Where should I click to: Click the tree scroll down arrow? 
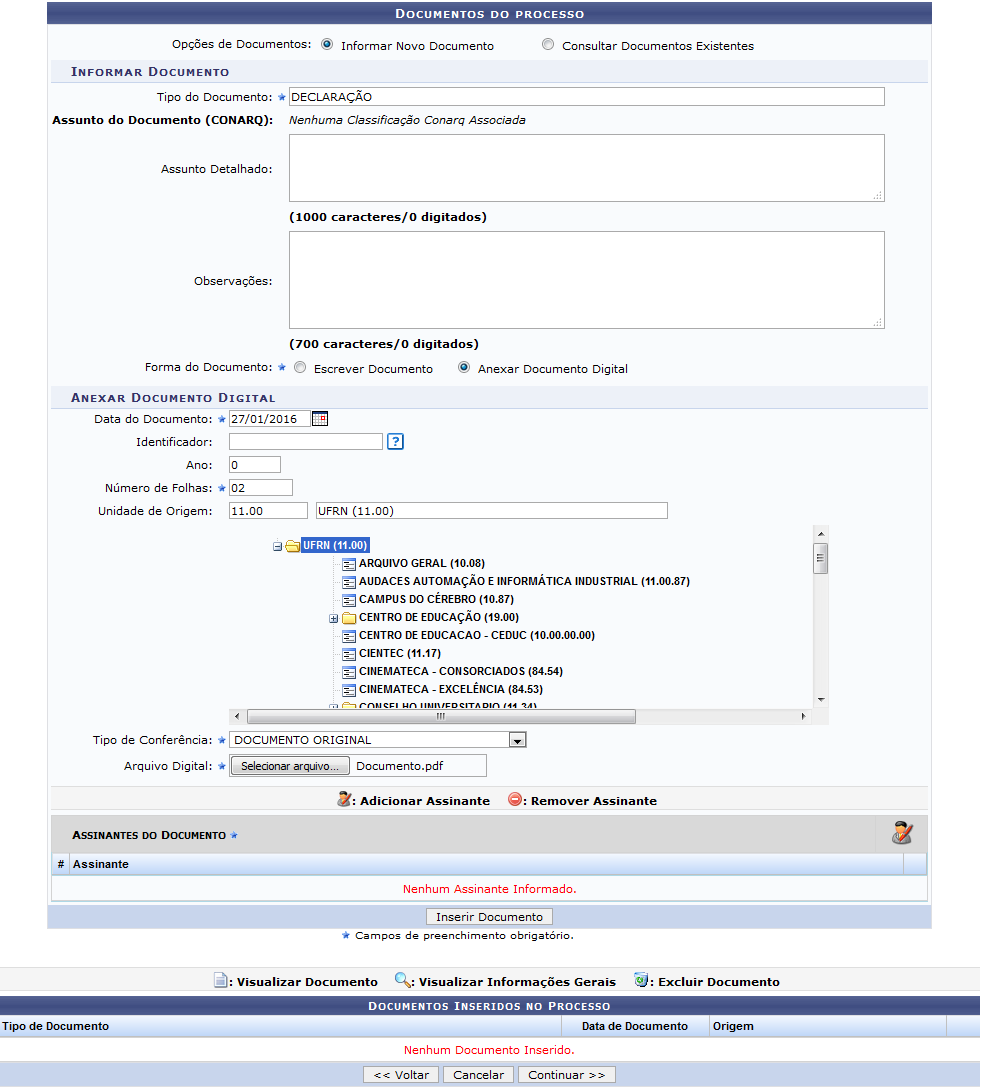(x=821, y=699)
